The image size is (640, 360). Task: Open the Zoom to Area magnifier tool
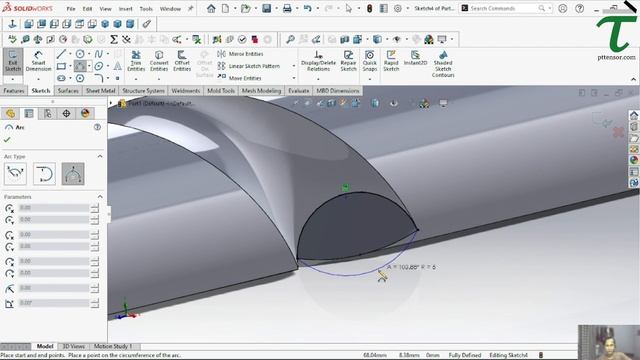(290, 39)
